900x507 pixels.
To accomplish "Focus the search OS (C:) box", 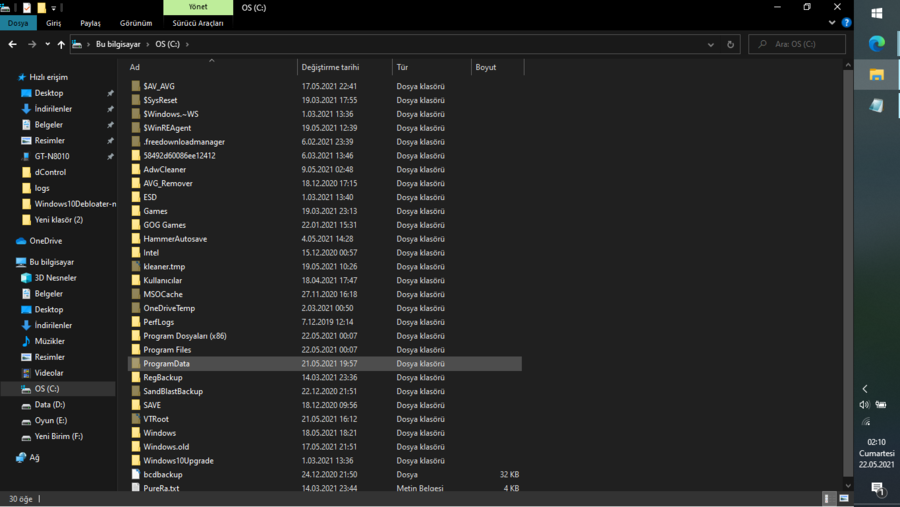I will coord(797,44).
